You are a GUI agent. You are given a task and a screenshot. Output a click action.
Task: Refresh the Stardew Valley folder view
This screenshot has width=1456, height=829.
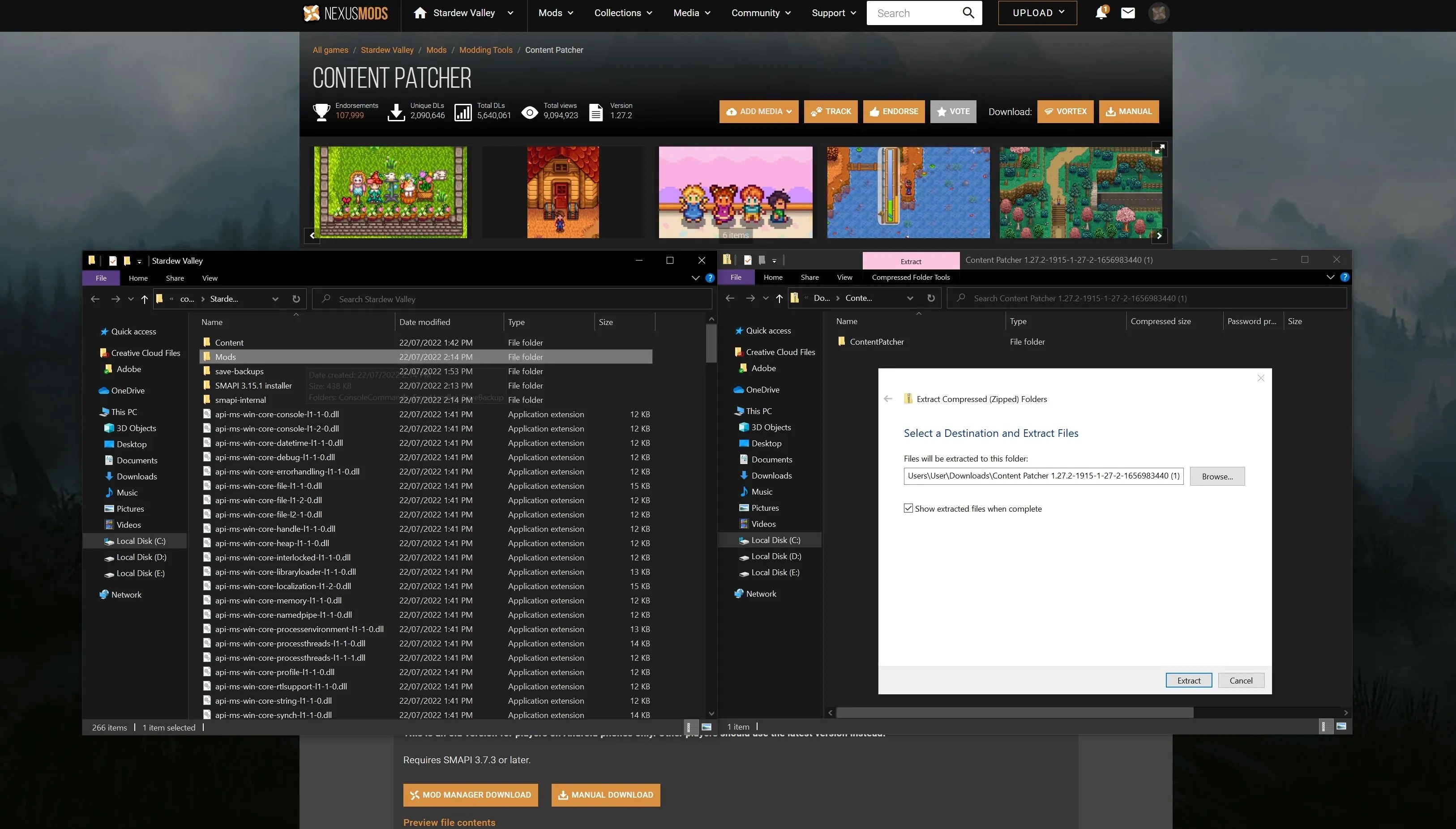[295, 299]
